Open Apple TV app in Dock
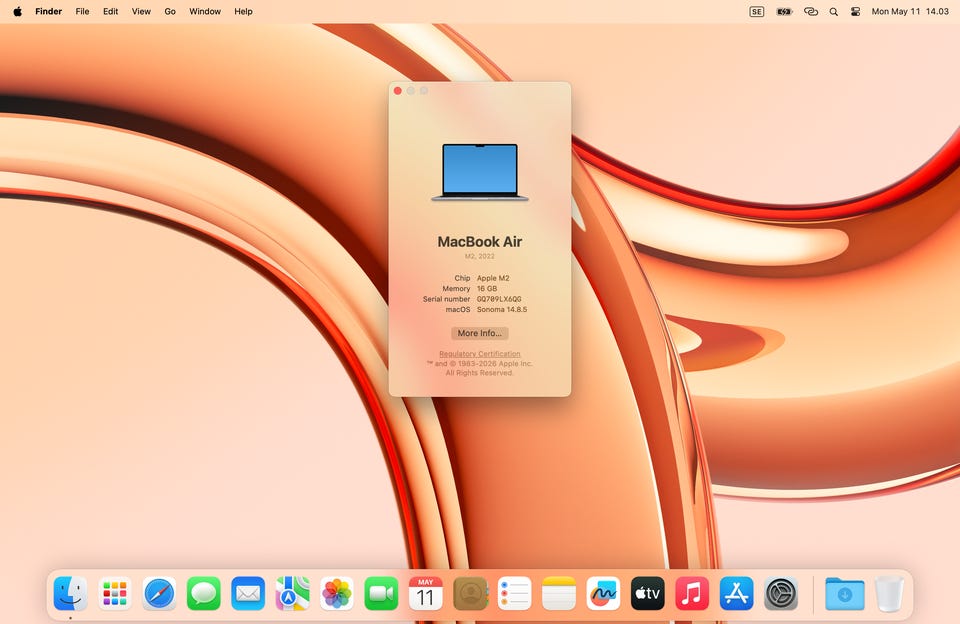 pyautogui.click(x=648, y=593)
